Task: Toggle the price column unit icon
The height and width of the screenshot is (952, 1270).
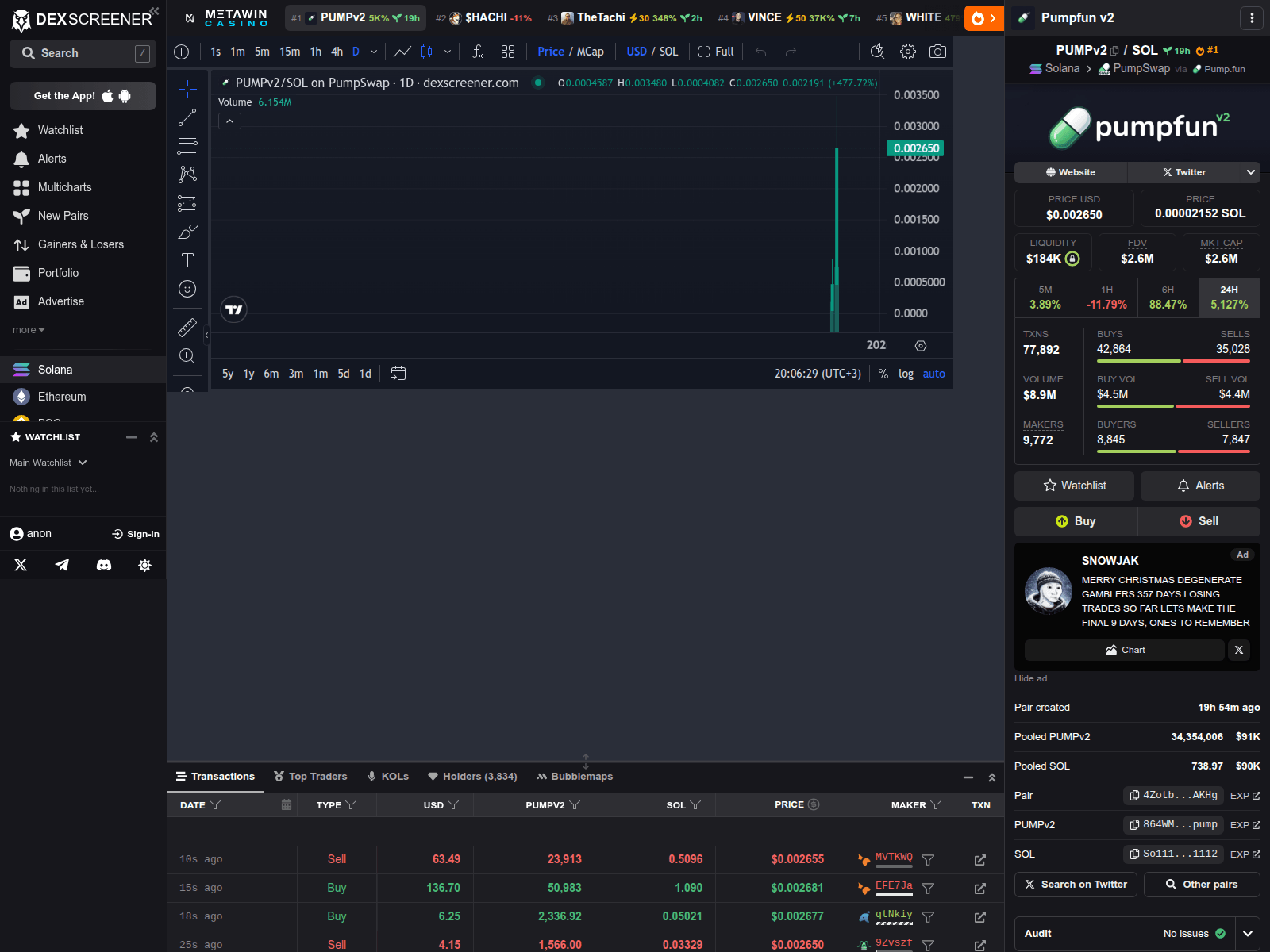Action: (814, 804)
